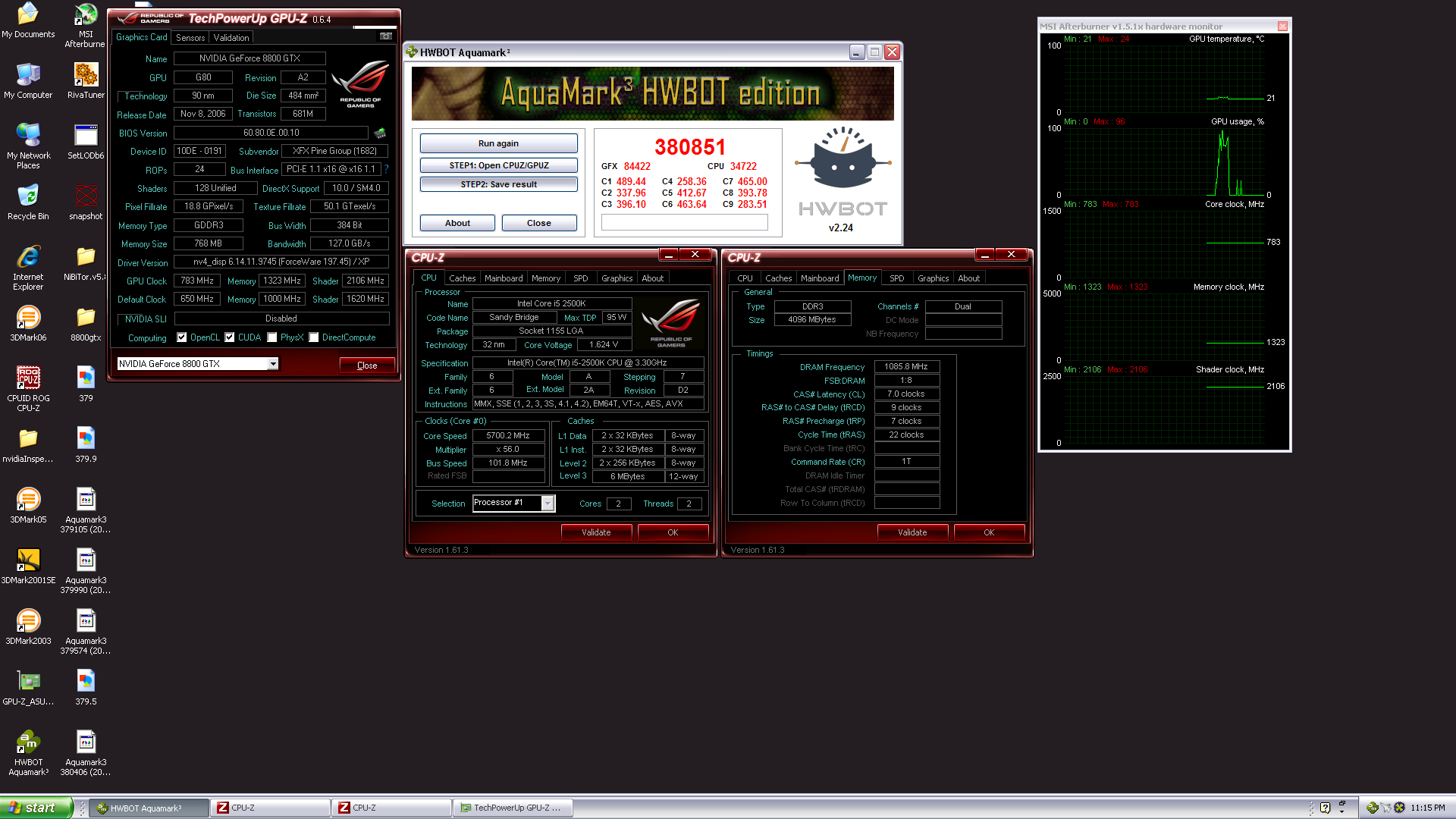
Task: Open the nvidiaInspector folder icon
Action: point(28,445)
